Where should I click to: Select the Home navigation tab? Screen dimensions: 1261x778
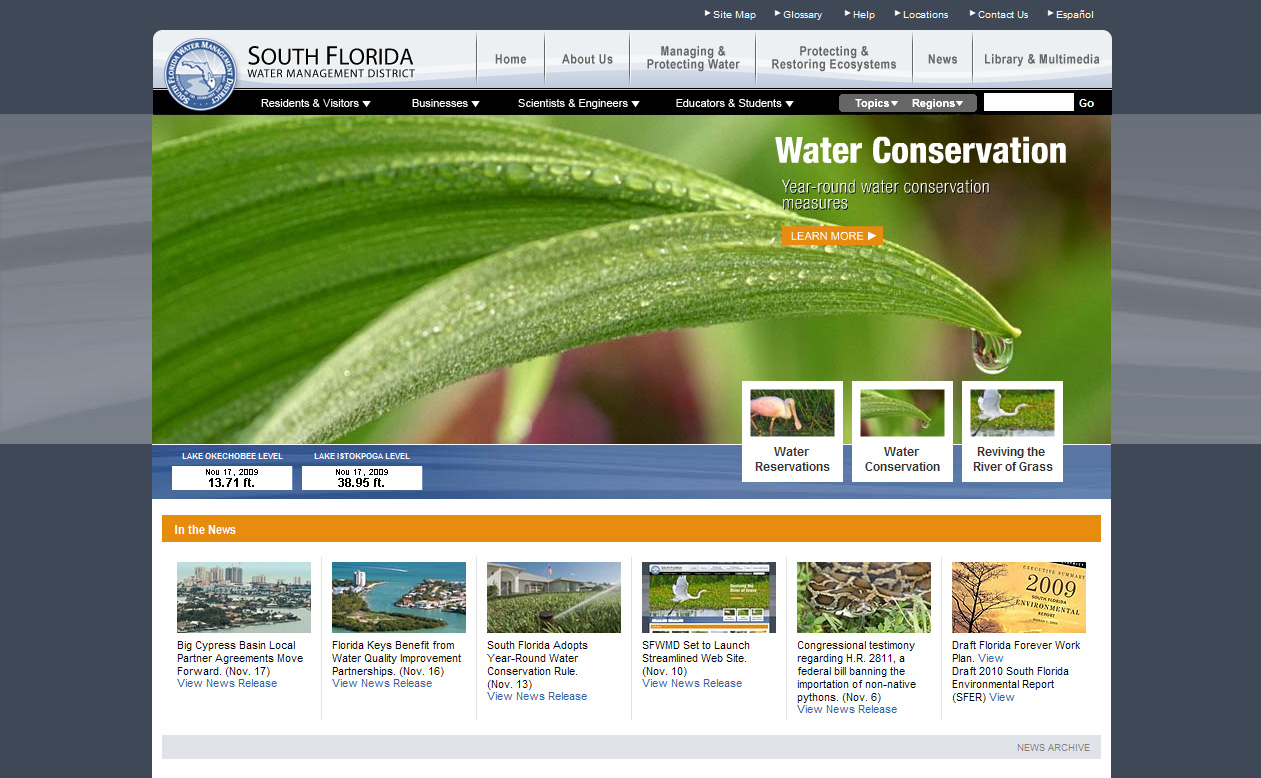(x=510, y=59)
